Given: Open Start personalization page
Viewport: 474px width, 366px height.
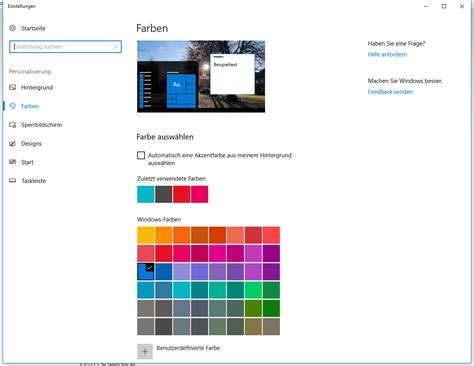Looking at the screenshot, I should 27,162.
